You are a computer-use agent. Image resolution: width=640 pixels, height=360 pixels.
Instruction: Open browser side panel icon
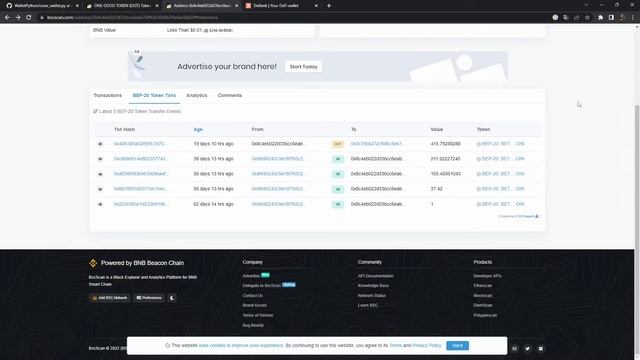(x=611, y=18)
